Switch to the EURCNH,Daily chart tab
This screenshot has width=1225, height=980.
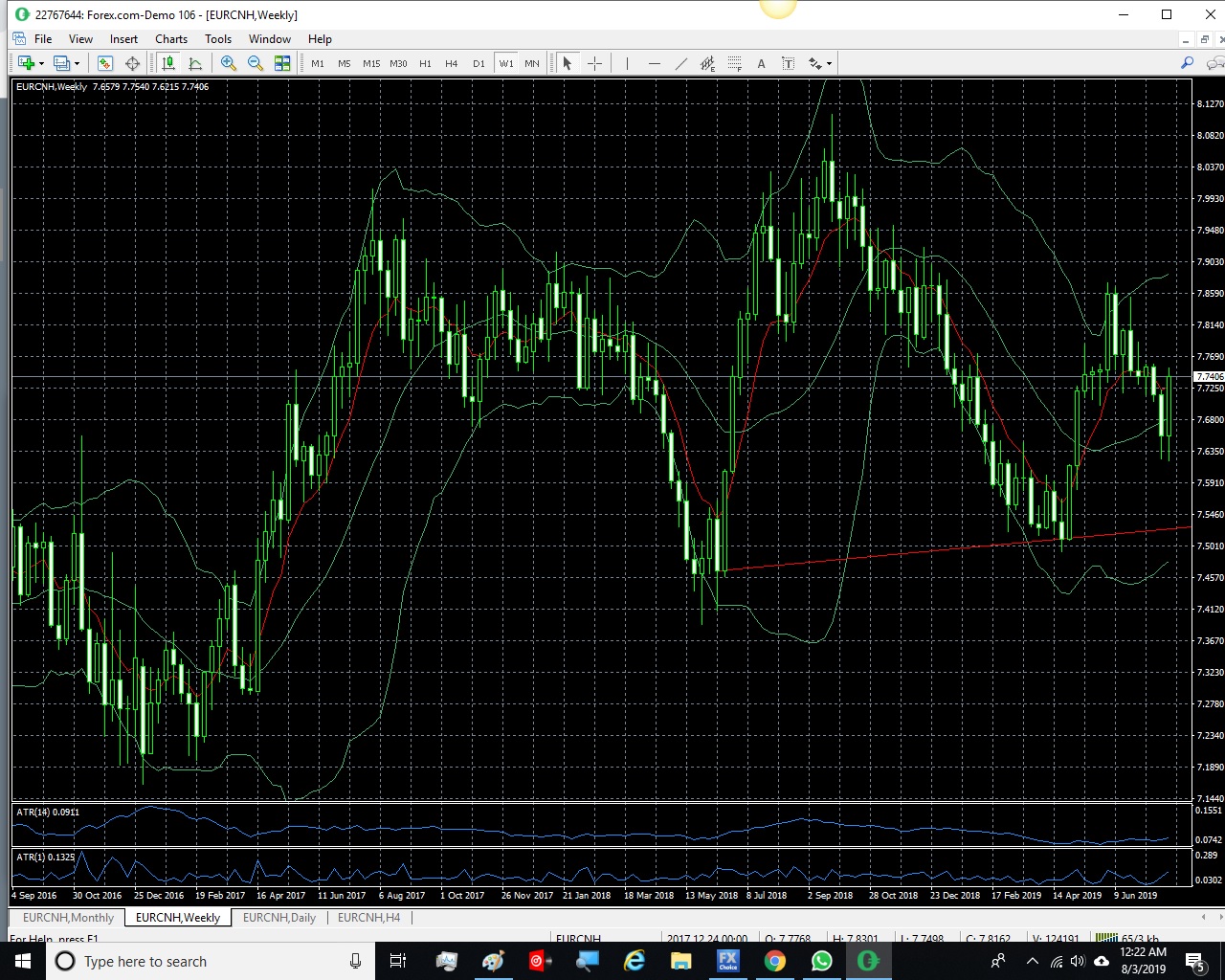tap(279, 917)
